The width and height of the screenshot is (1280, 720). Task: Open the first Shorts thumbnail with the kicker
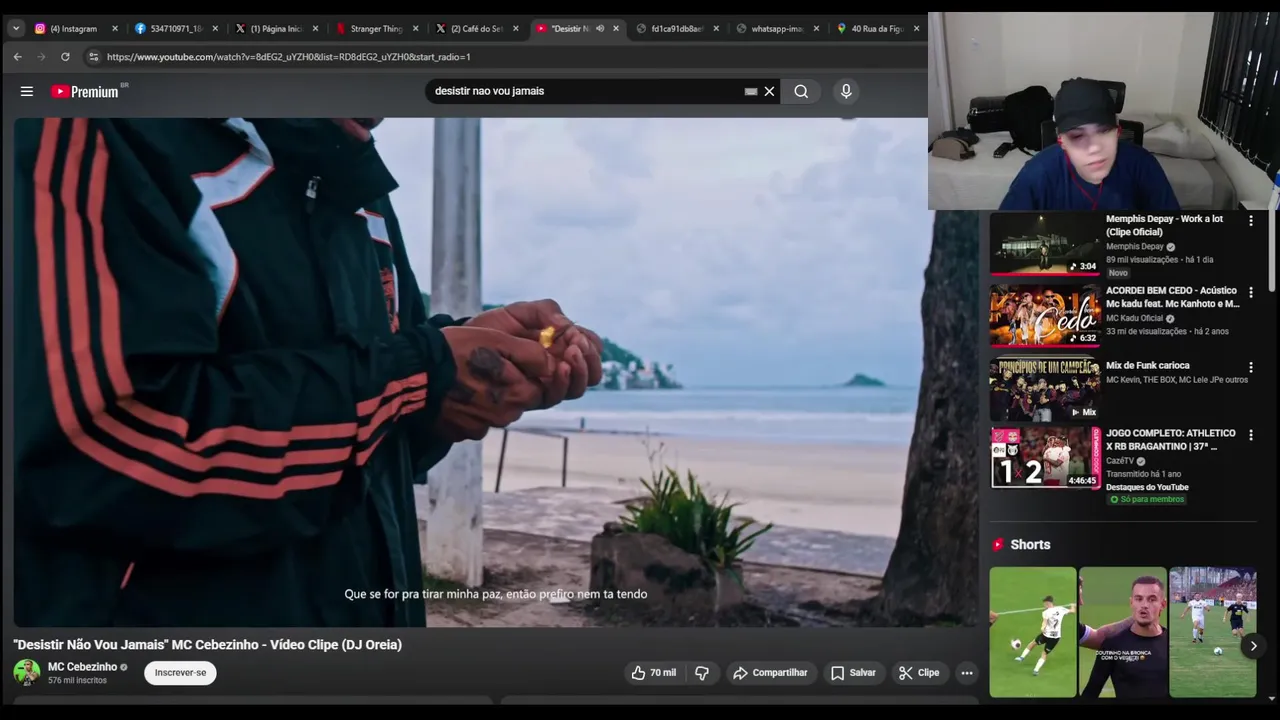[1033, 632]
